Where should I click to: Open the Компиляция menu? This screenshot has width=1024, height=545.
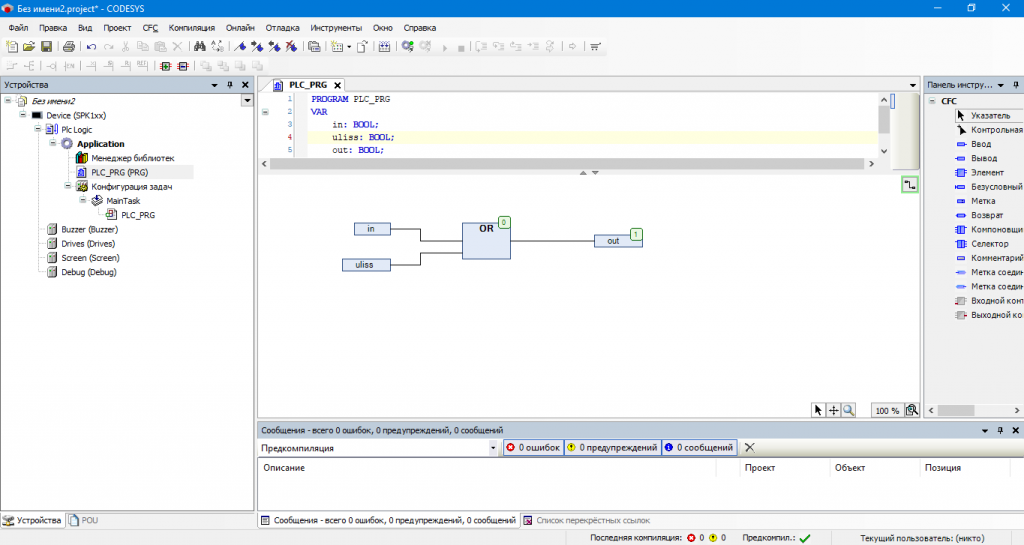191,28
